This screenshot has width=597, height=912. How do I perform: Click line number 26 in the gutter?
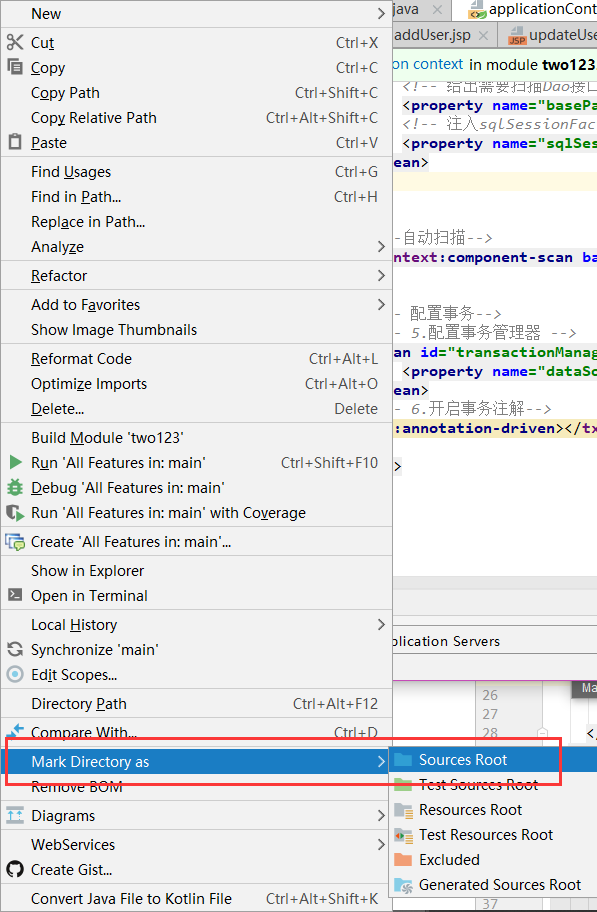(490, 694)
